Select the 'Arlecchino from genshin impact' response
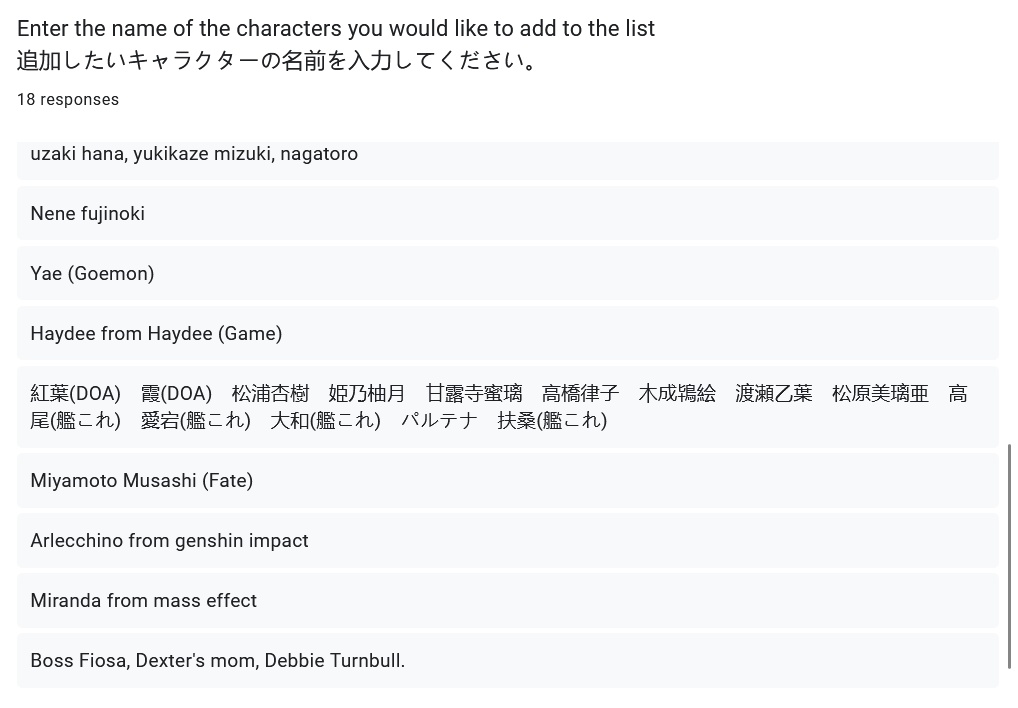The image size is (1018, 708). point(169,541)
